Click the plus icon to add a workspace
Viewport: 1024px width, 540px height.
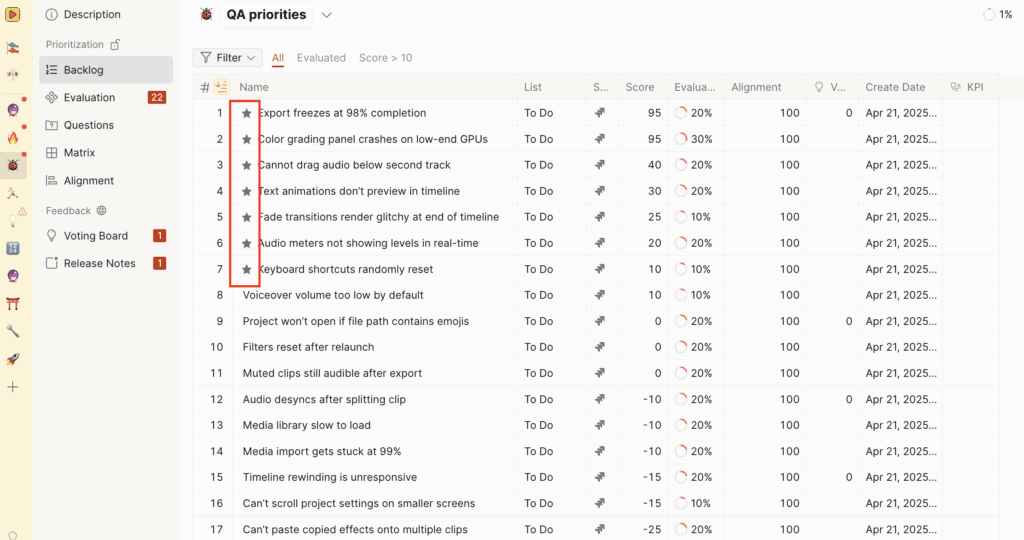[x=13, y=387]
